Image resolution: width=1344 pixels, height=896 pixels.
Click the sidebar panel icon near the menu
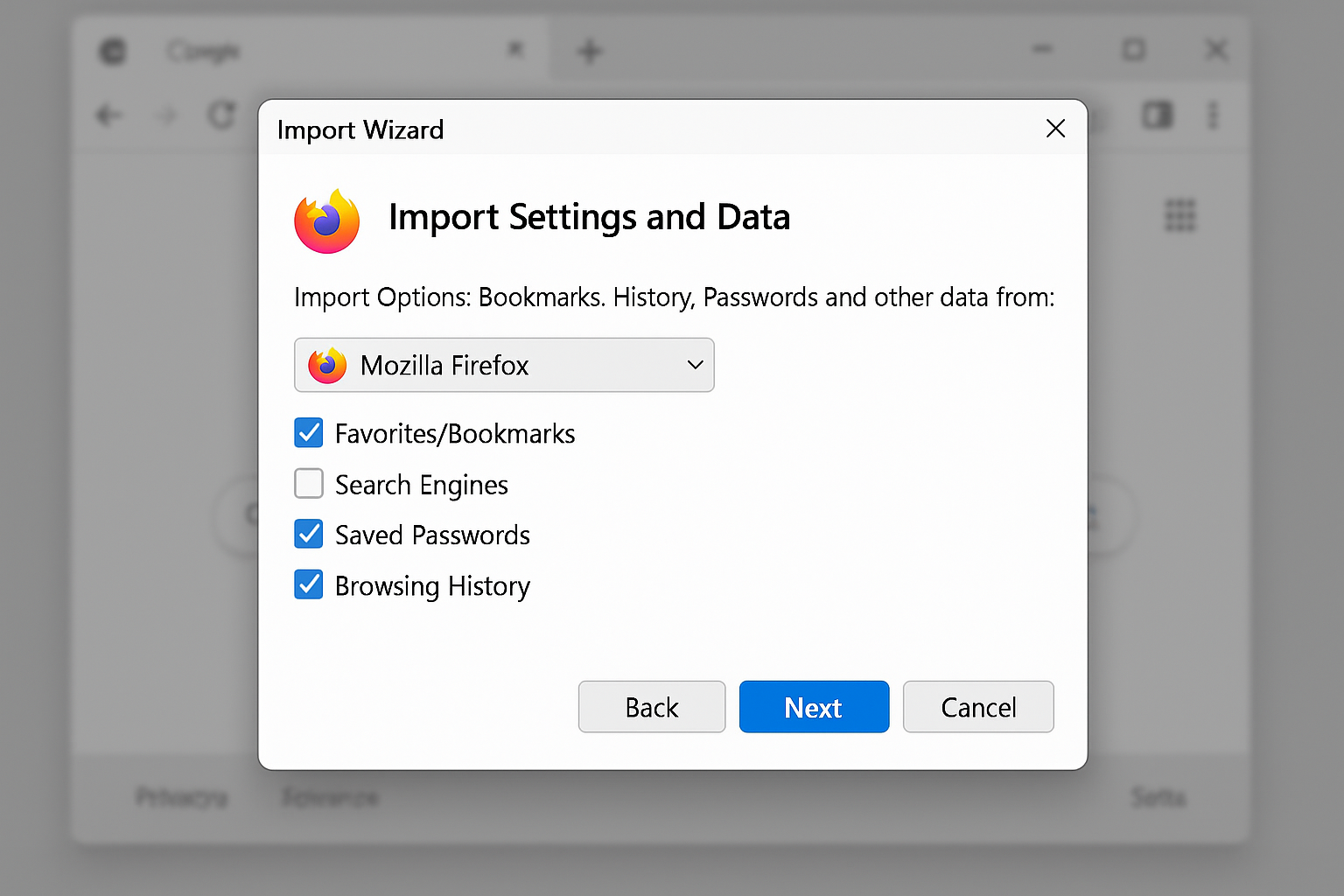tap(1157, 115)
